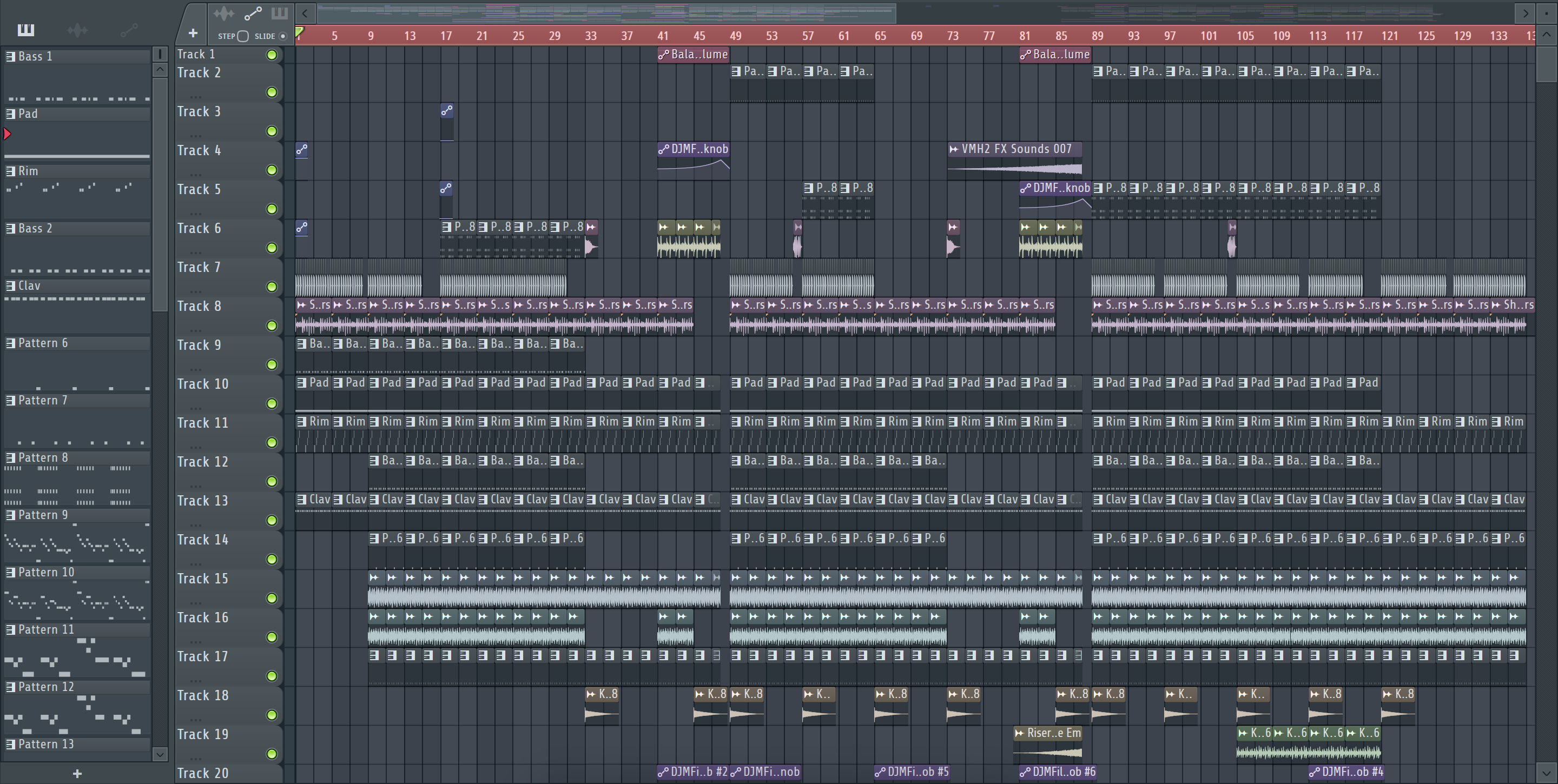
Task: Select Pattern 13 in the picker
Action: tap(77, 745)
